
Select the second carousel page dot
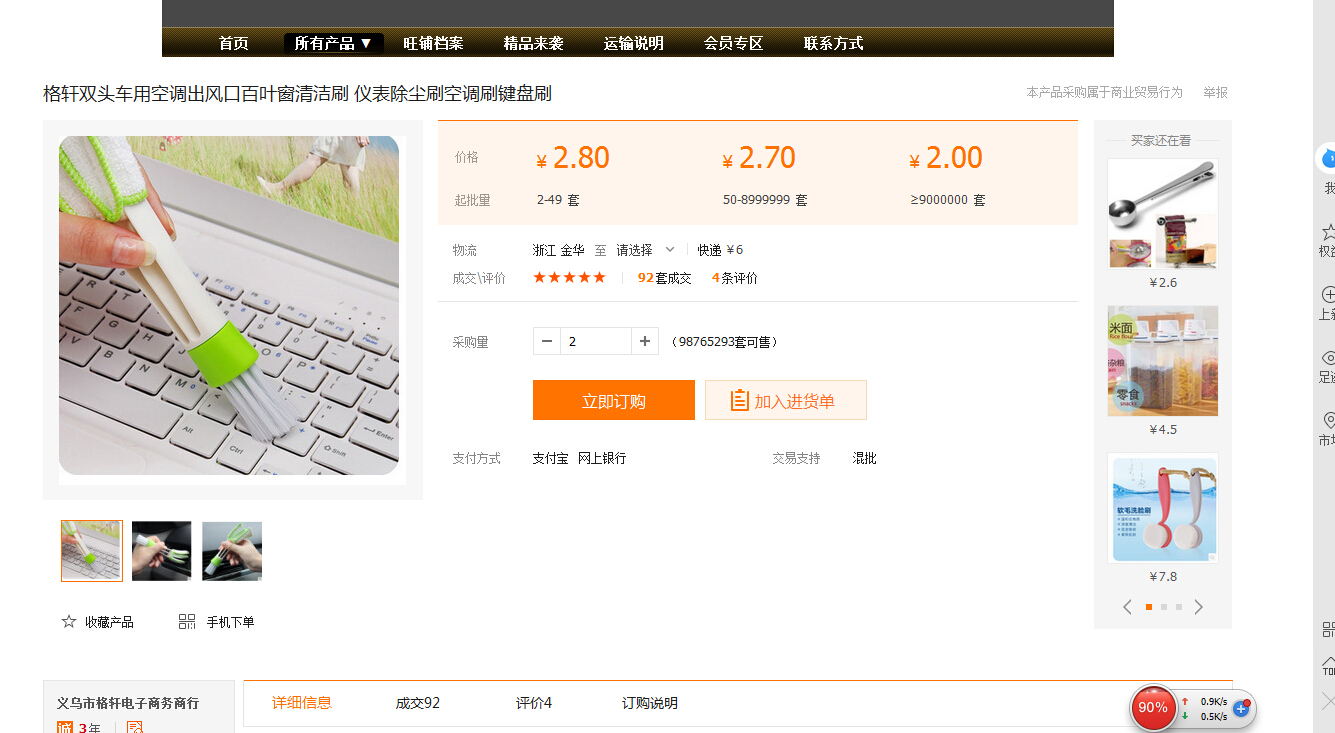(1164, 607)
